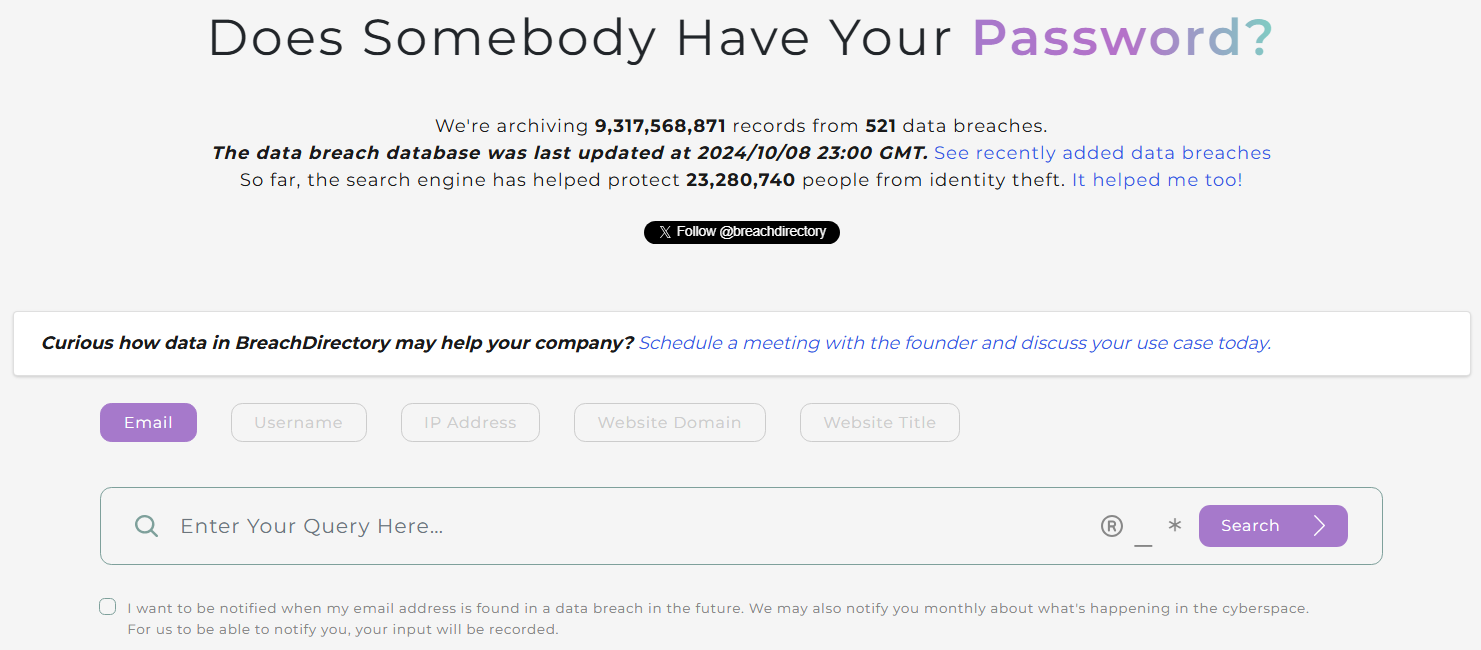Follow @breachdirectory on X
Screen dimensions: 1481x650
tap(742, 232)
